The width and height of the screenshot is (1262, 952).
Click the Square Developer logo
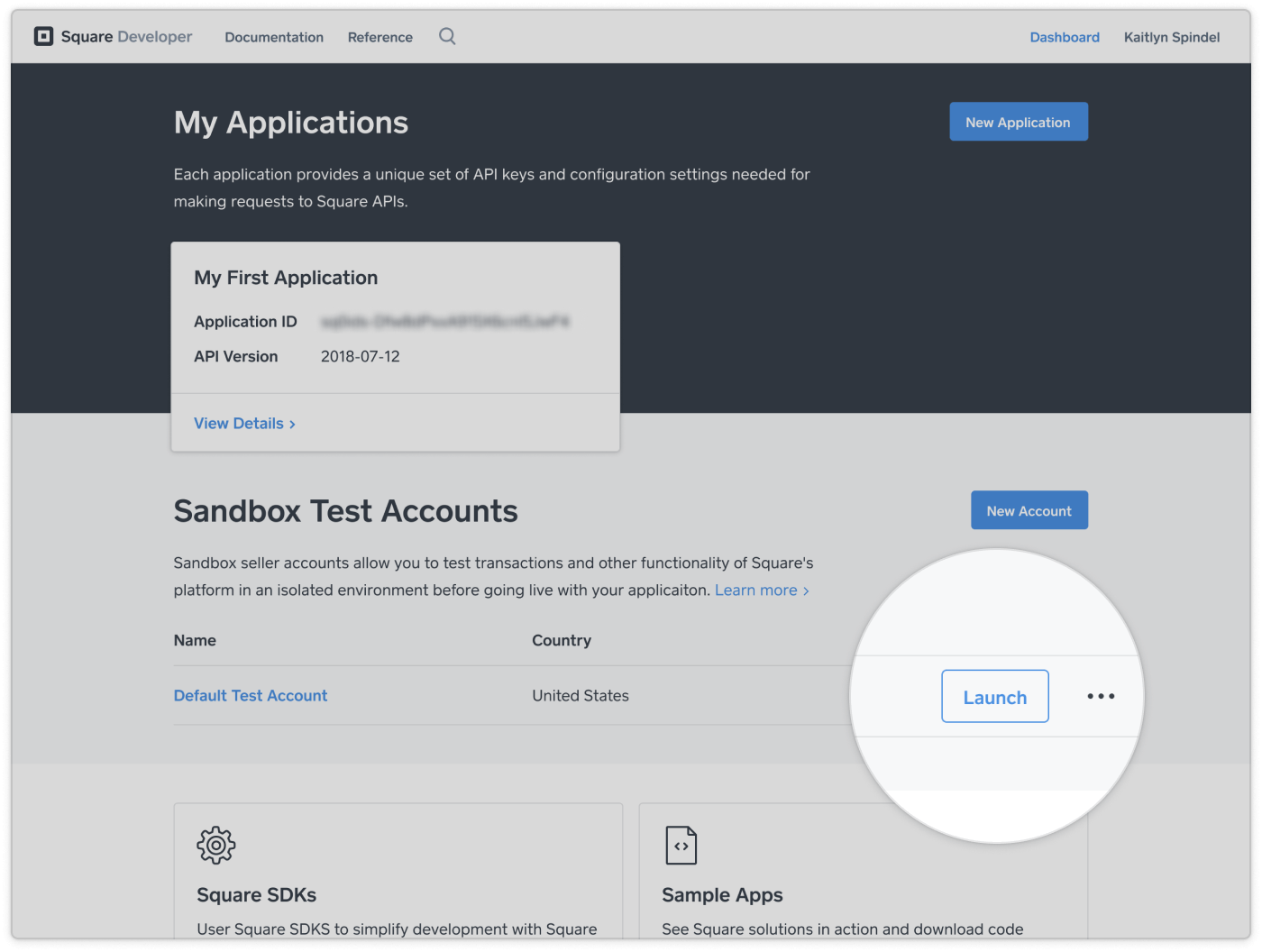(x=113, y=37)
